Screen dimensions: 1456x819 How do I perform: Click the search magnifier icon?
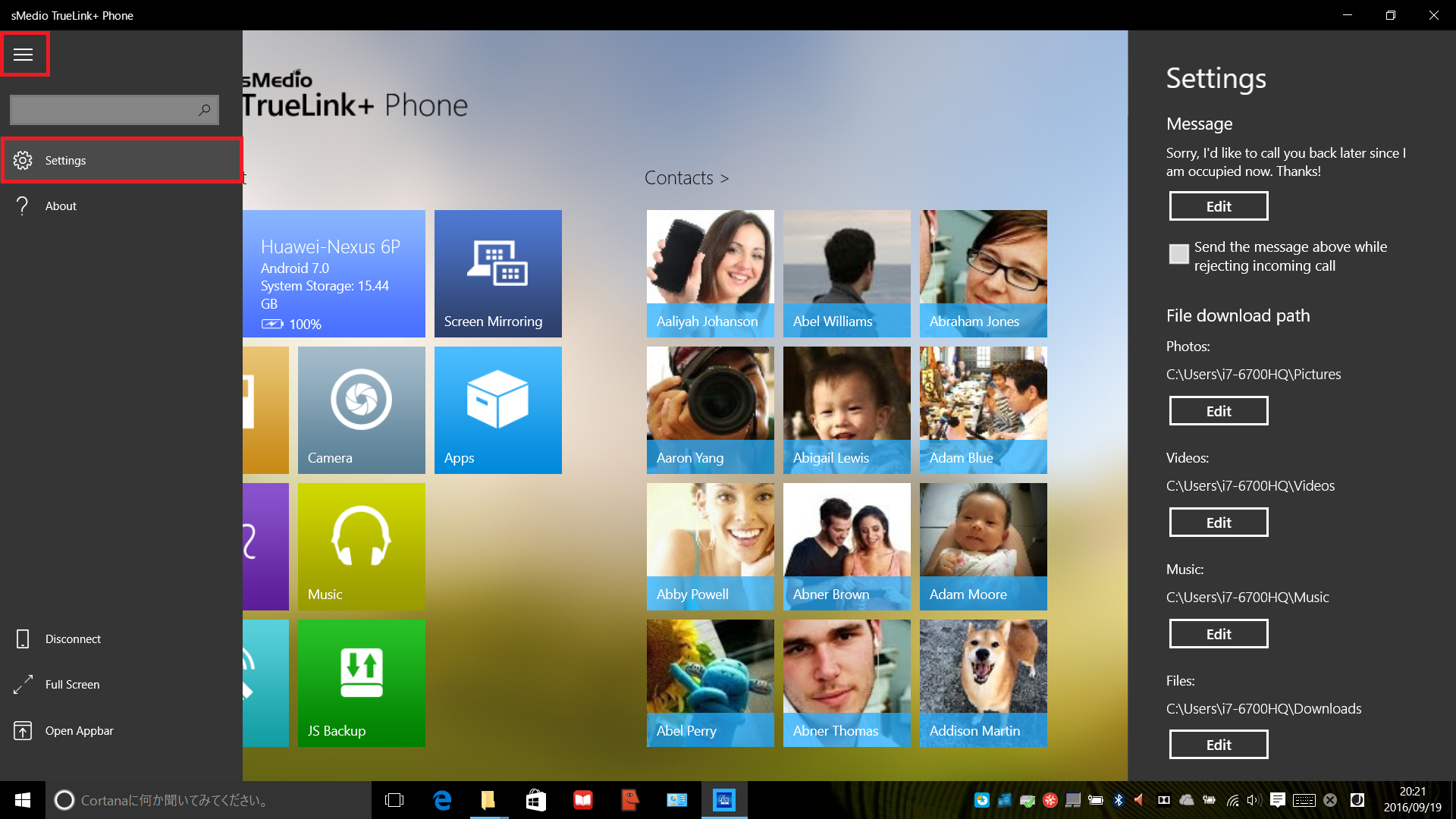204,110
